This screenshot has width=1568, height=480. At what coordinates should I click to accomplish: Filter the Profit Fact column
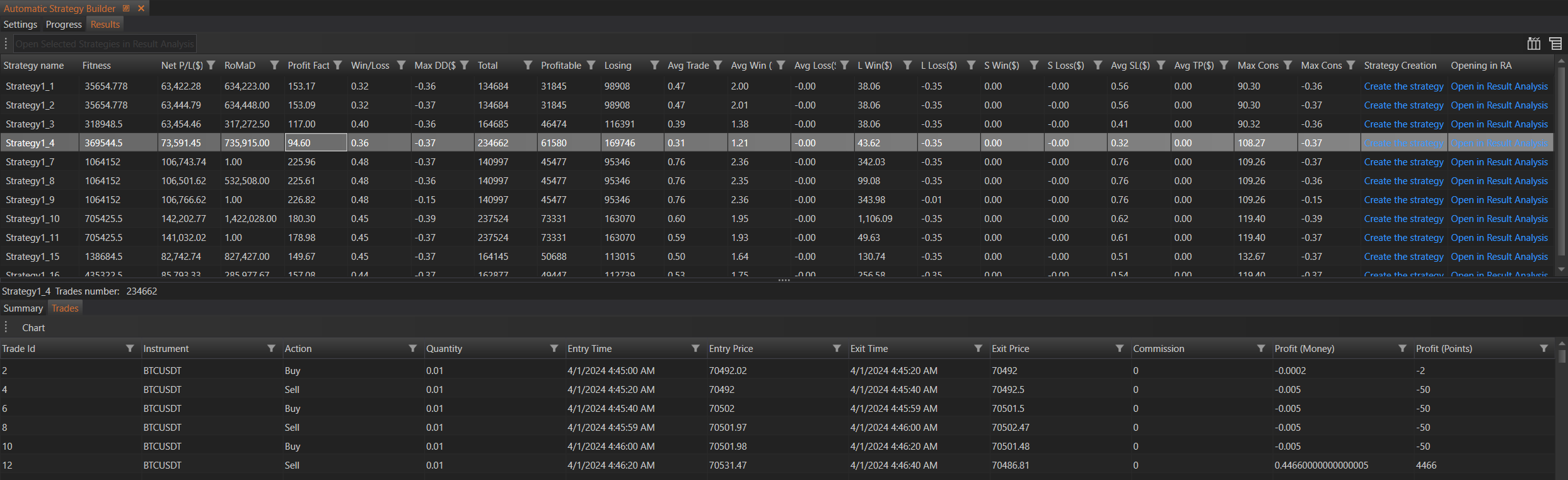coord(338,66)
